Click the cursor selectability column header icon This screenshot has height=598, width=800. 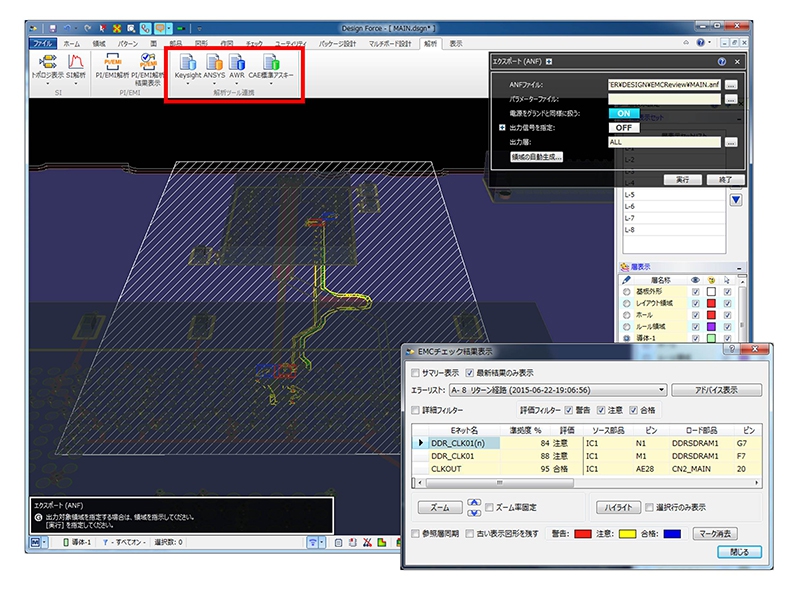coord(727,280)
